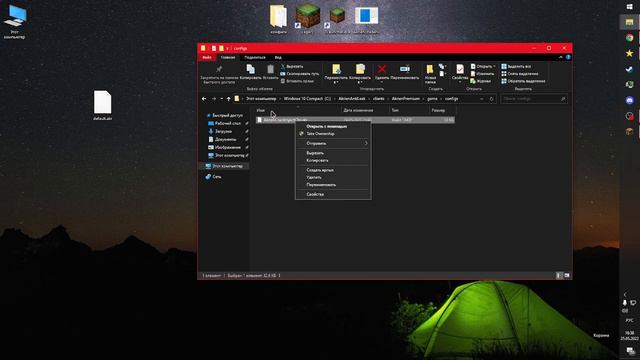The width and height of the screenshot is (640, 360).
Task: Switch to Поделиться ribbon tab
Action: tap(255, 58)
